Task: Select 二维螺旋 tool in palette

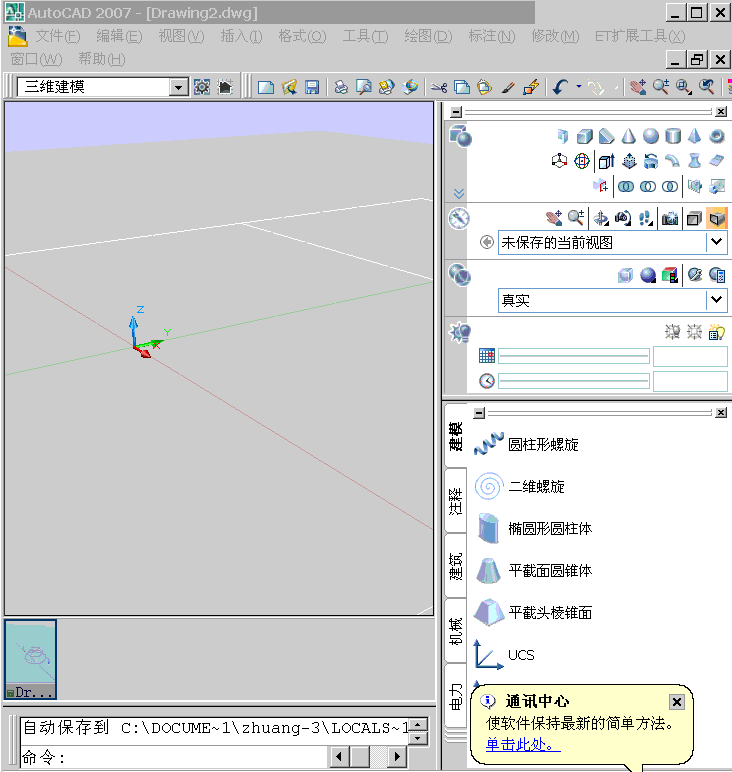Action: [519, 486]
